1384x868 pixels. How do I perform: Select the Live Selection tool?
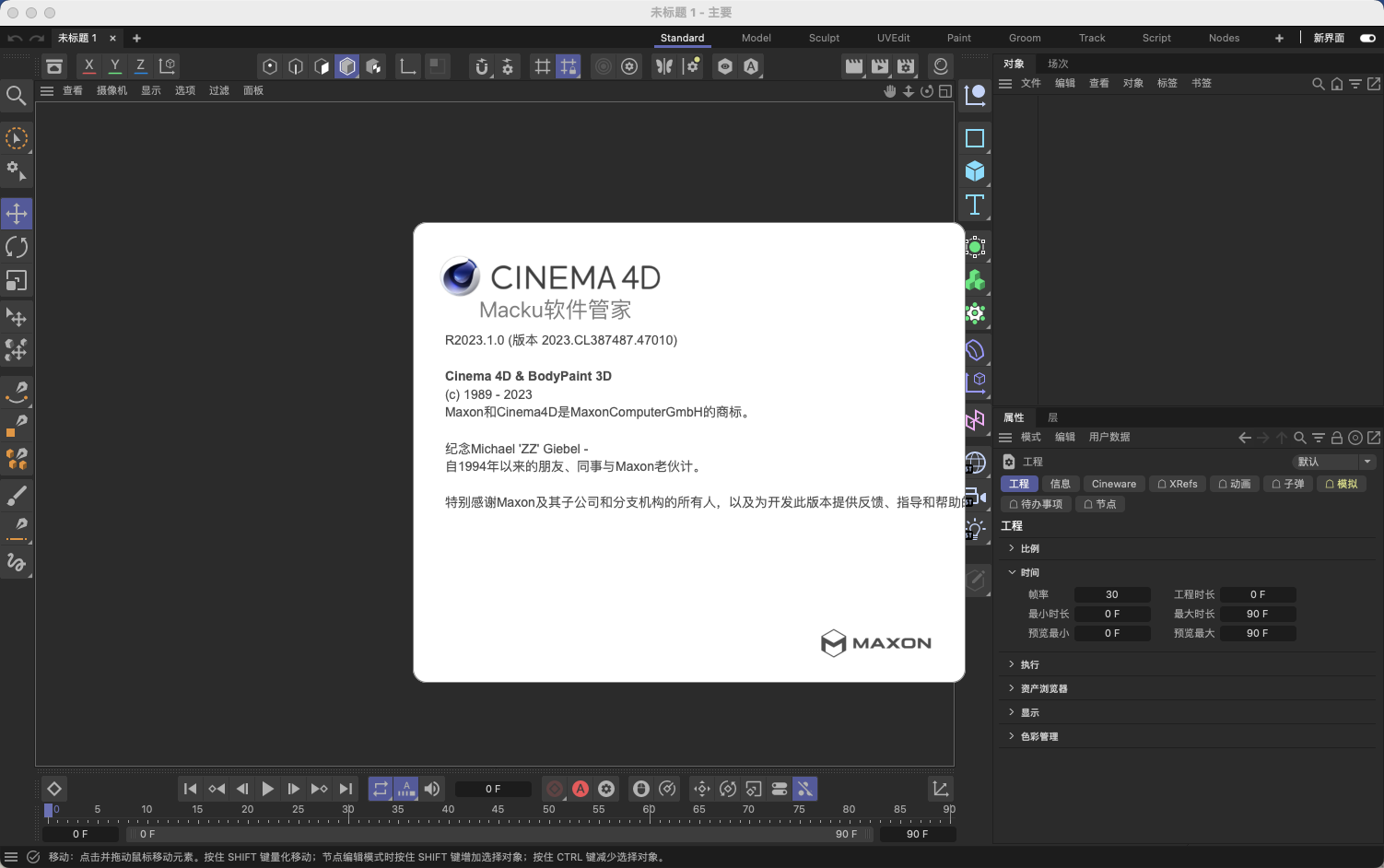(17, 139)
